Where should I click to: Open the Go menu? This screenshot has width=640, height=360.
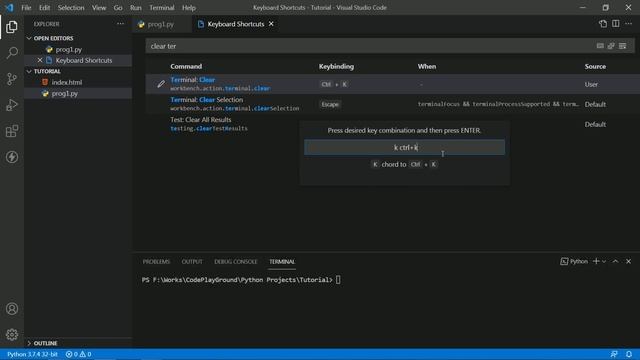[118, 7]
